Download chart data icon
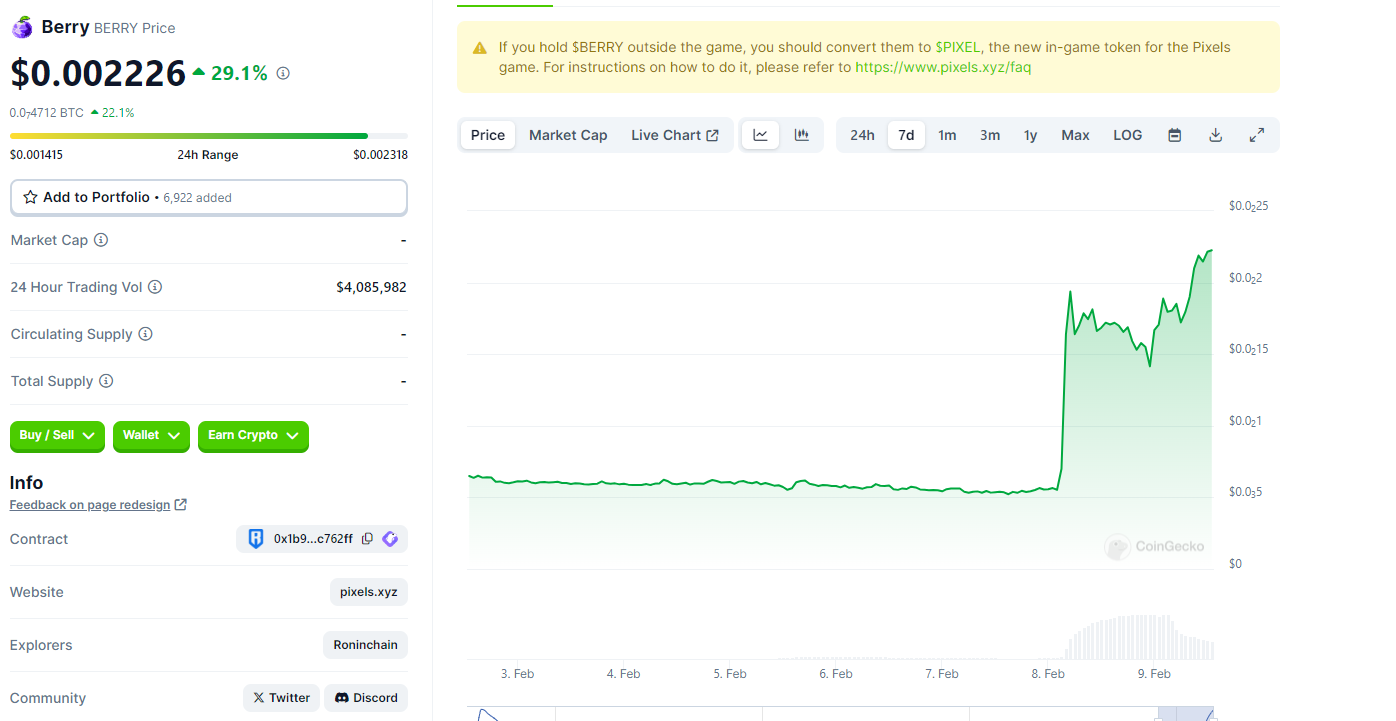The image size is (1396, 721). (x=1216, y=135)
